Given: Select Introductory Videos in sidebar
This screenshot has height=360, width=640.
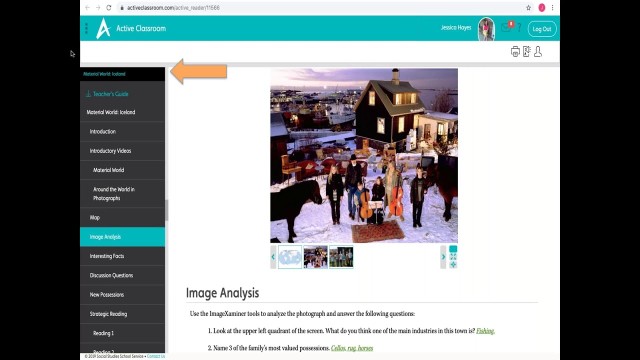Looking at the screenshot, I should tap(122, 151).
